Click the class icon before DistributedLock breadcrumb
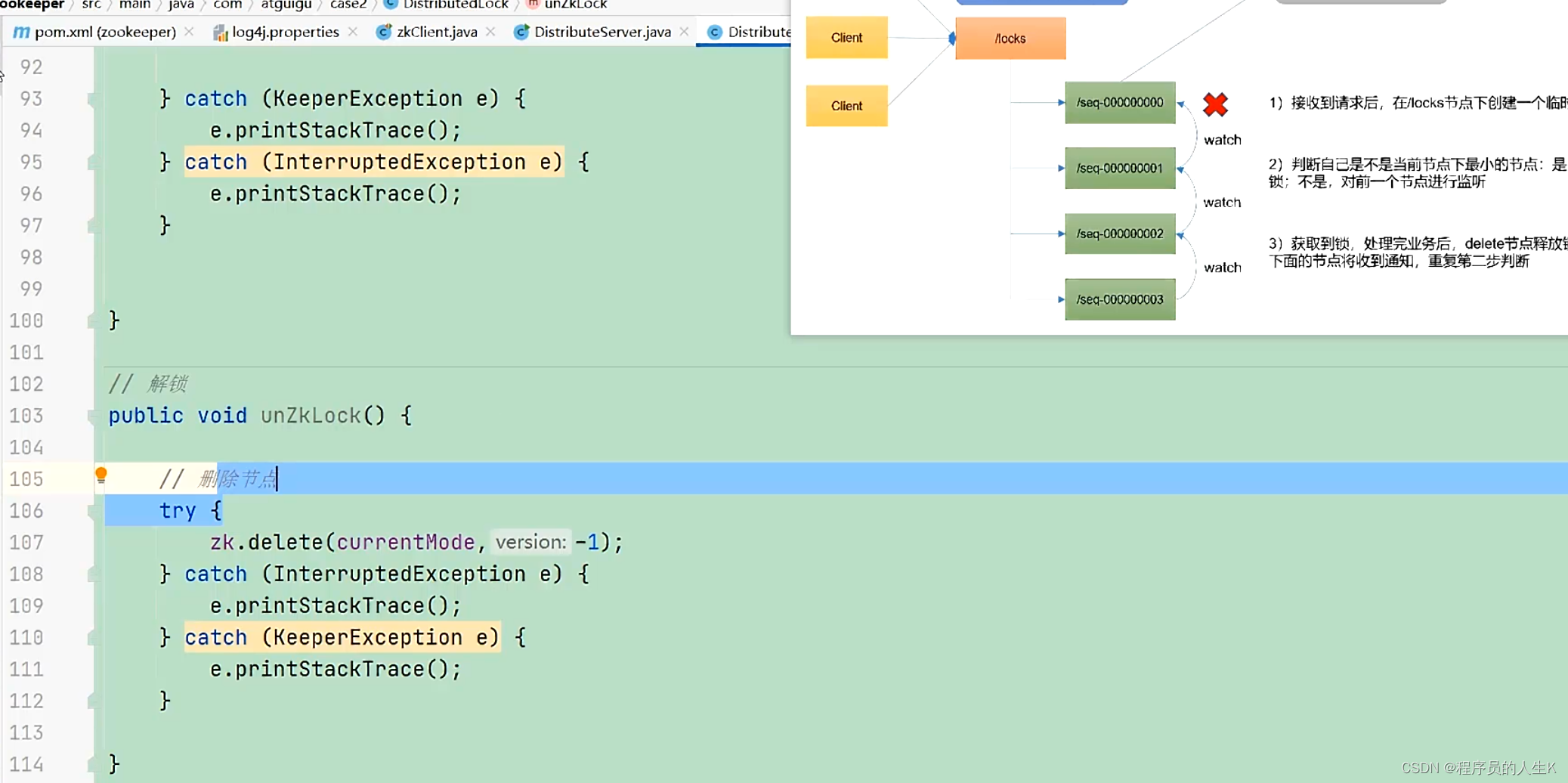The image size is (1568, 783). [390, 4]
